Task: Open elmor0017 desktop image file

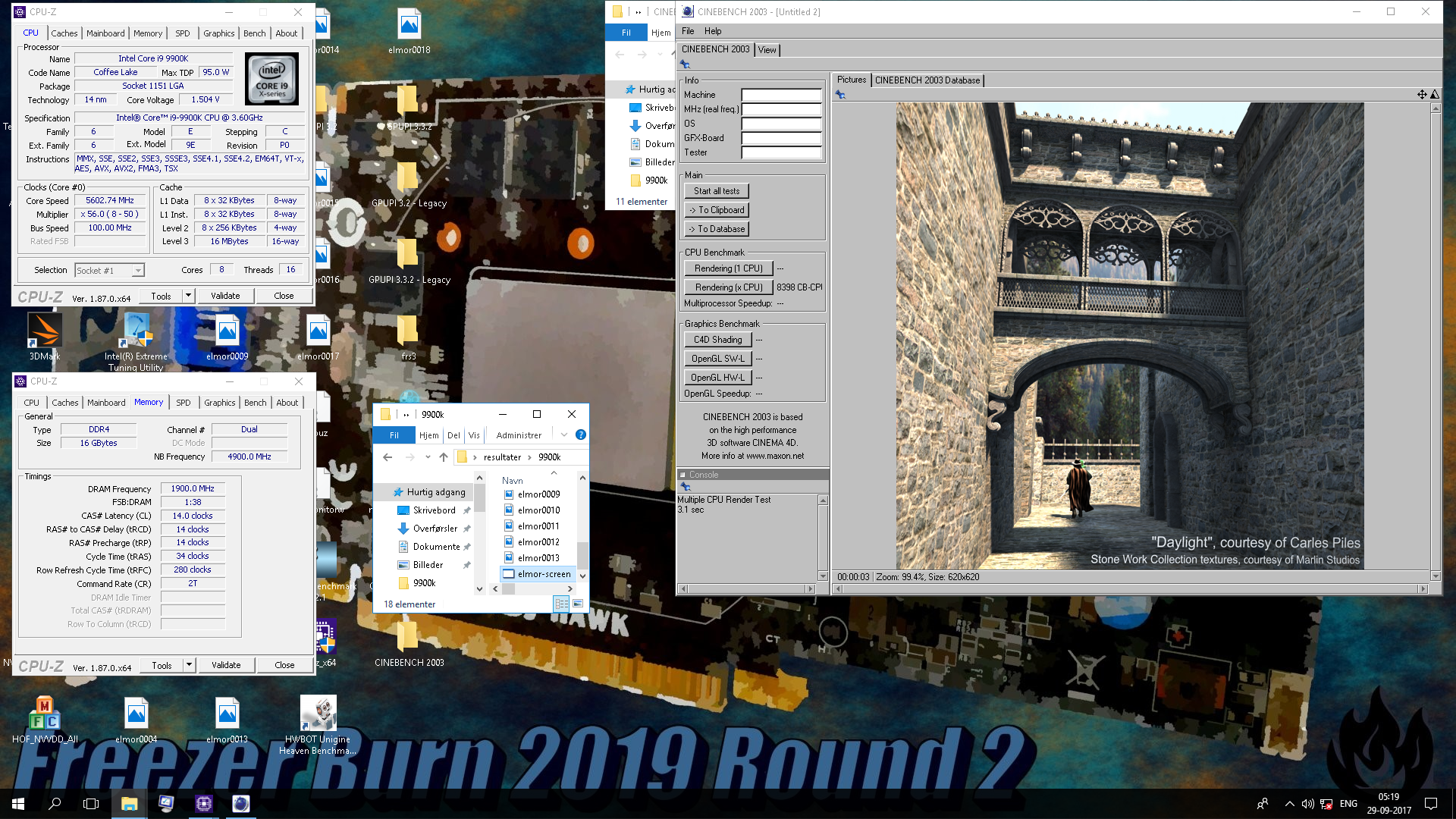Action: click(x=318, y=337)
